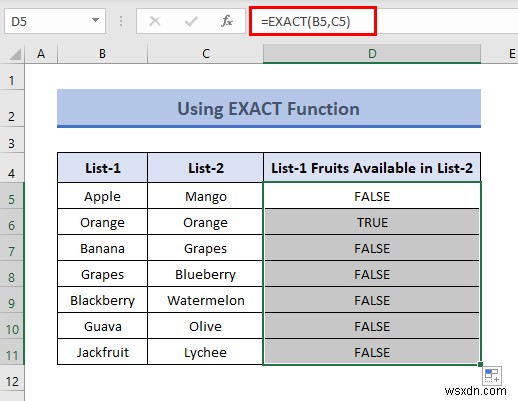Click the fill handle at selection corner
Screen dimensions: 518x401
(x=480, y=364)
